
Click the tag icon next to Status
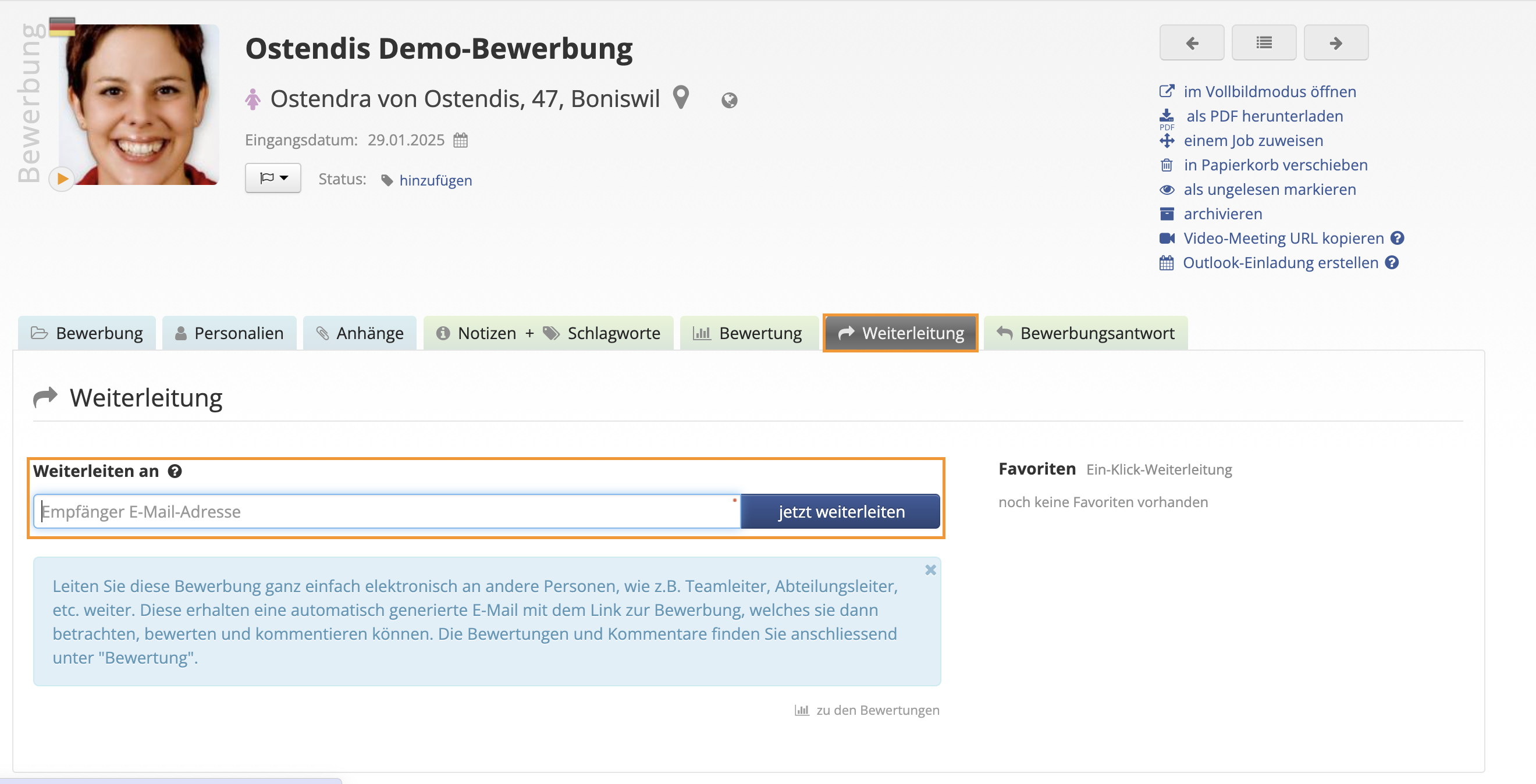(x=387, y=180)
